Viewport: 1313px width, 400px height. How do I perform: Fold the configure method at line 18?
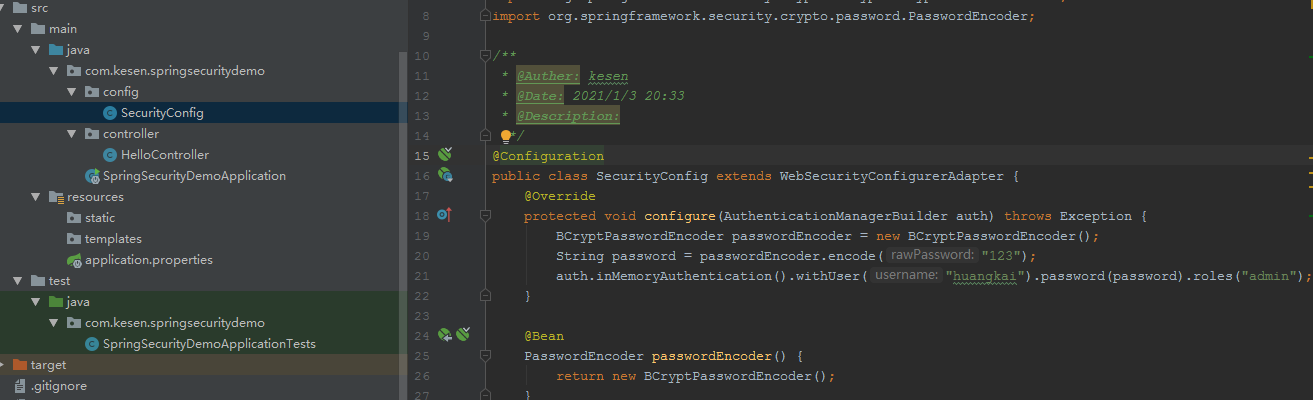pos(485,216)
